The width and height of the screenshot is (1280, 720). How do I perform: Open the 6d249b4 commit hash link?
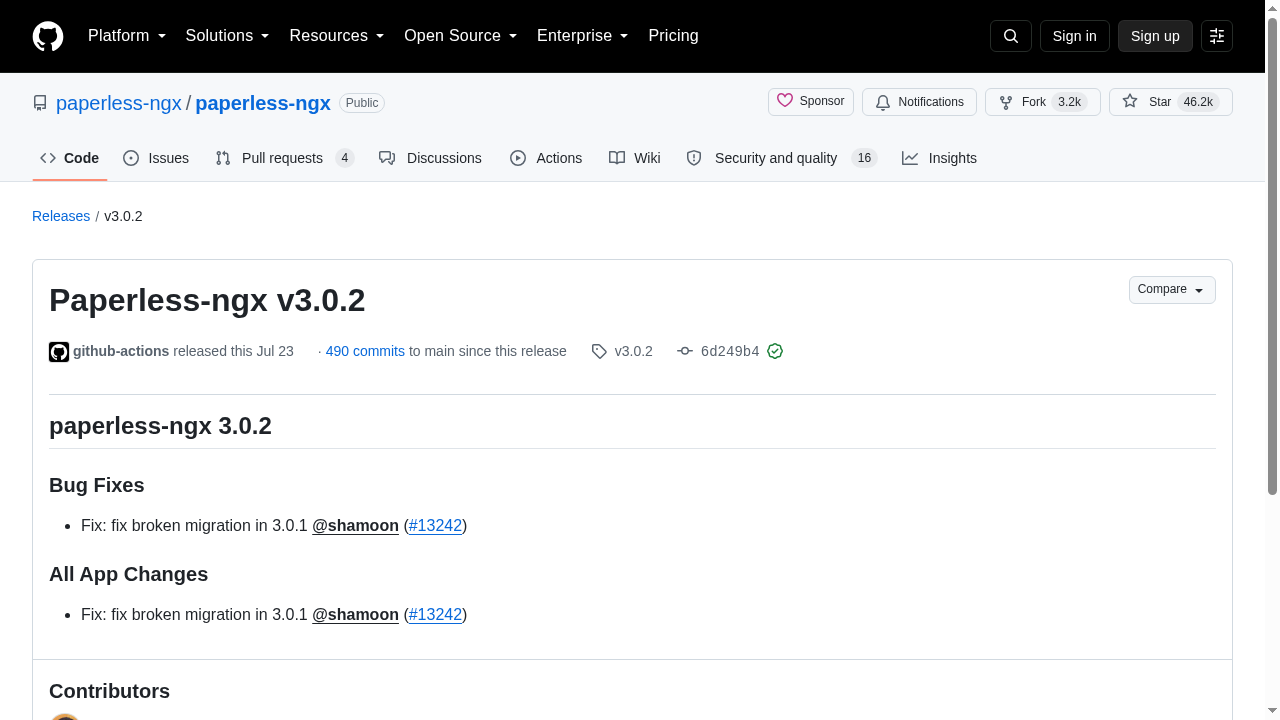(x=730, y=351)
